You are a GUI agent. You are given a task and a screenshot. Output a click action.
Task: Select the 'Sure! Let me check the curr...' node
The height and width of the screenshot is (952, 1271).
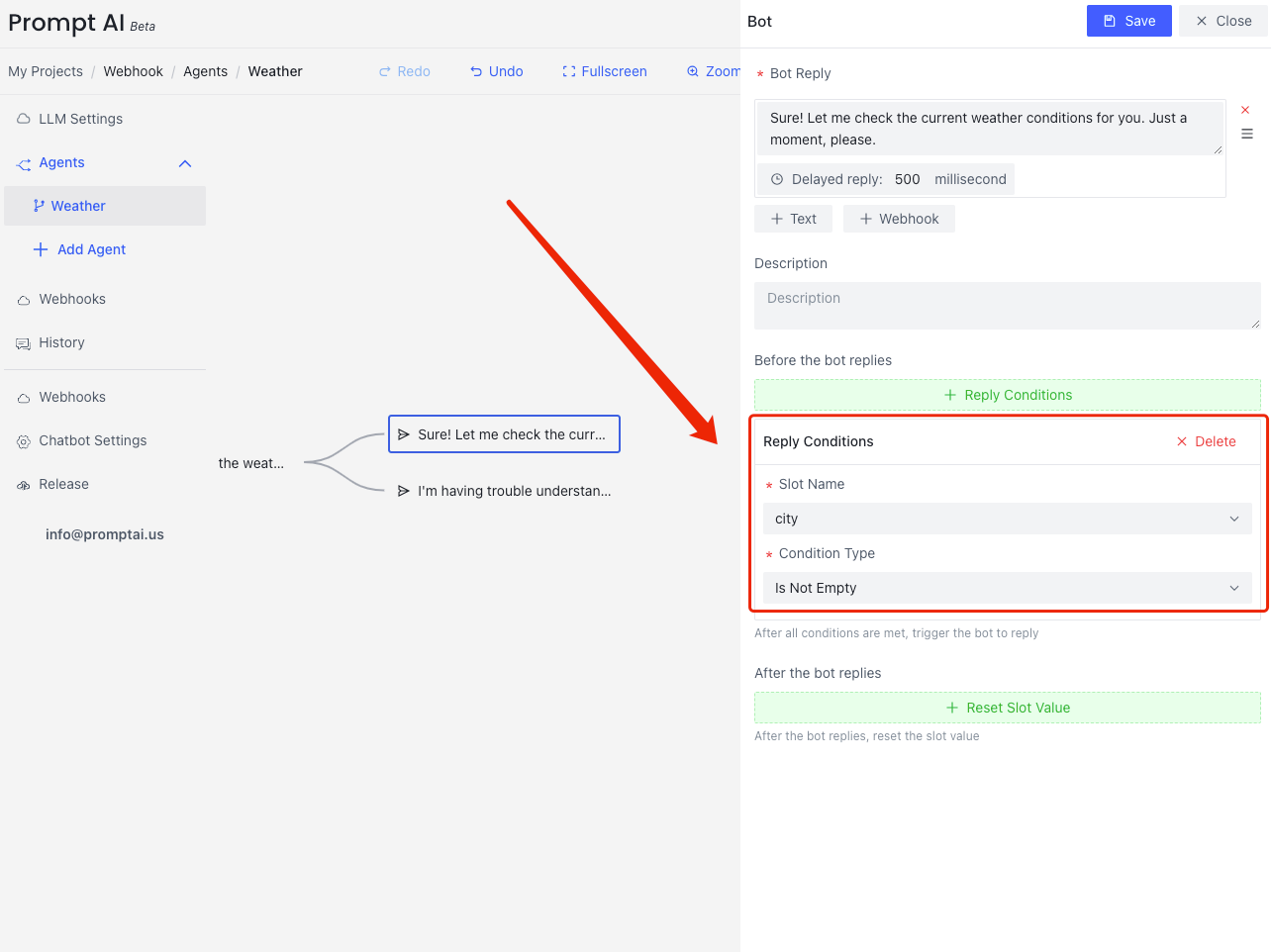[x=504, y=434]
